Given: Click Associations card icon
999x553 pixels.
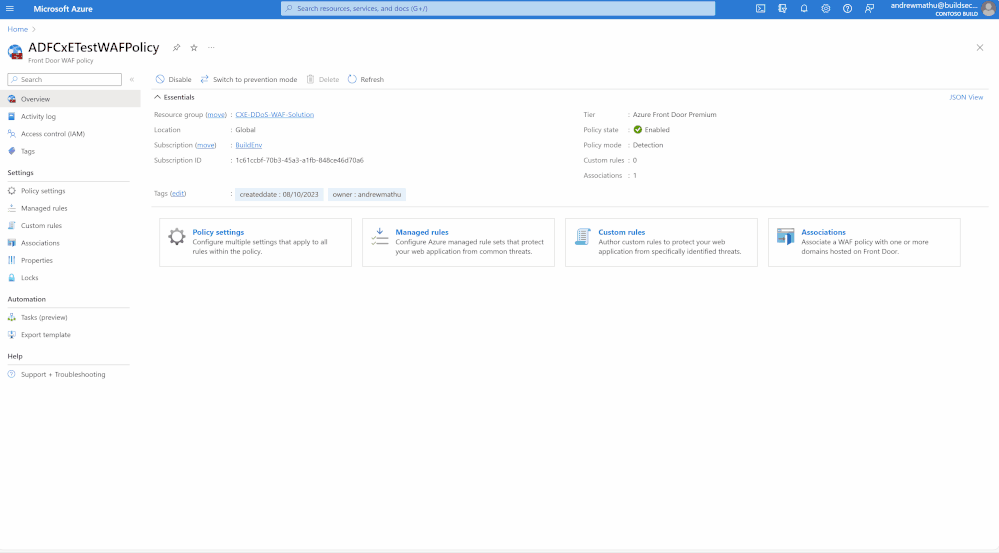Looking at the screenshot, I should 786,236.
